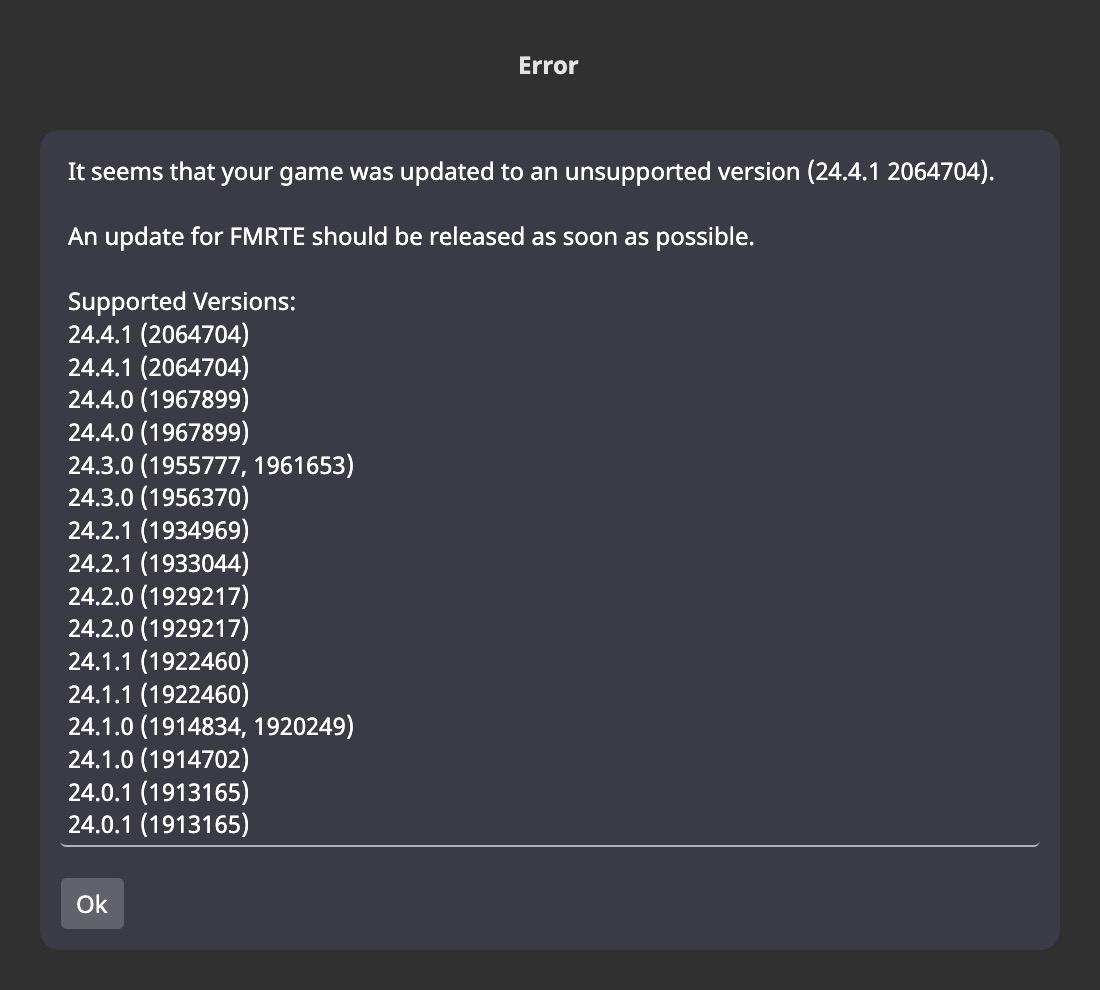Click the unsupported version message line

pyautogui.click(x=531, y=172)
